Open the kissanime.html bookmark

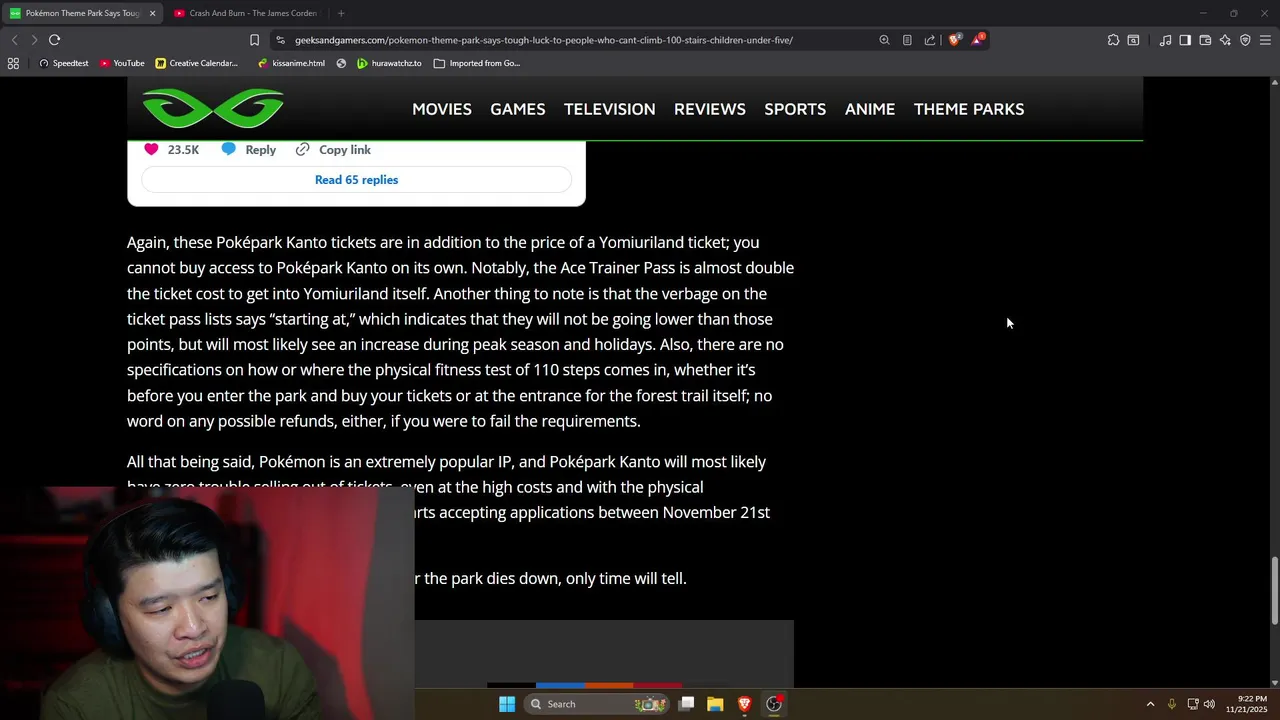click(291, 63)
